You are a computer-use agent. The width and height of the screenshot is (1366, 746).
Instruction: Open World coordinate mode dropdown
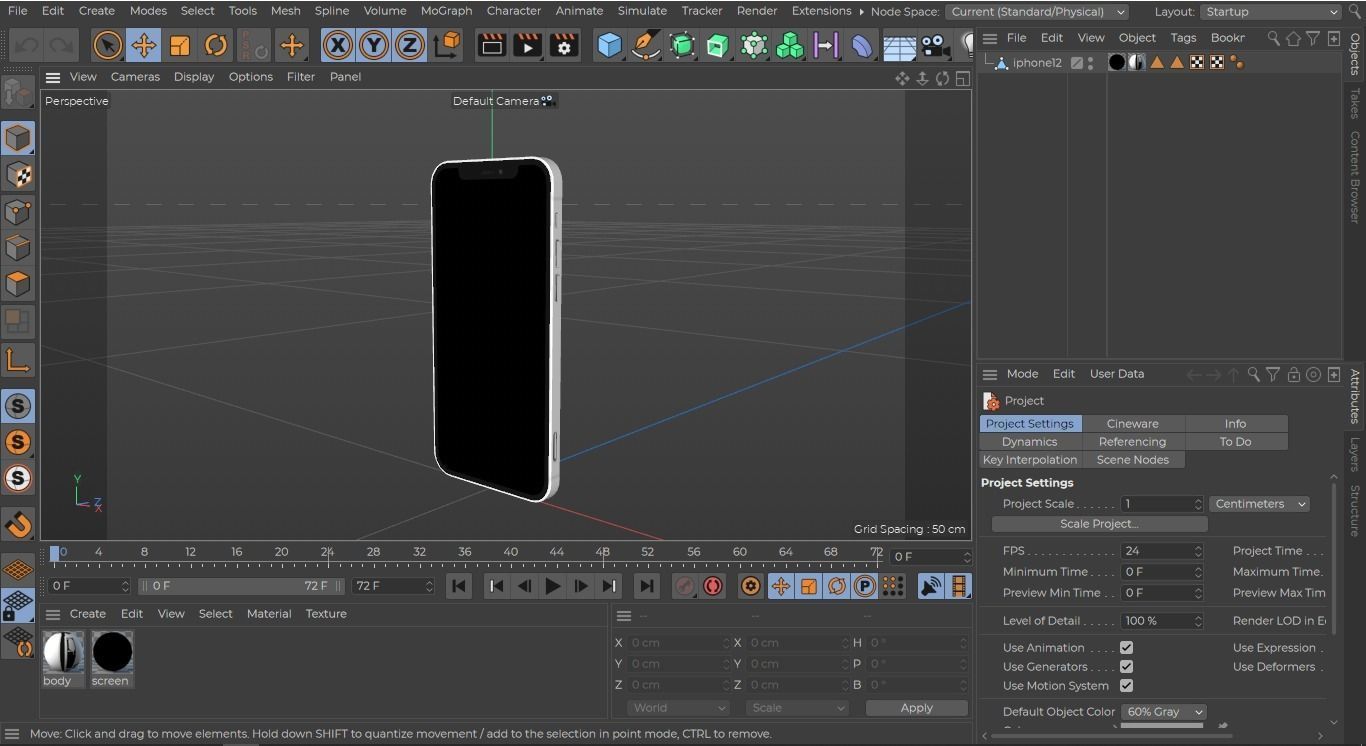pos(679,708)
